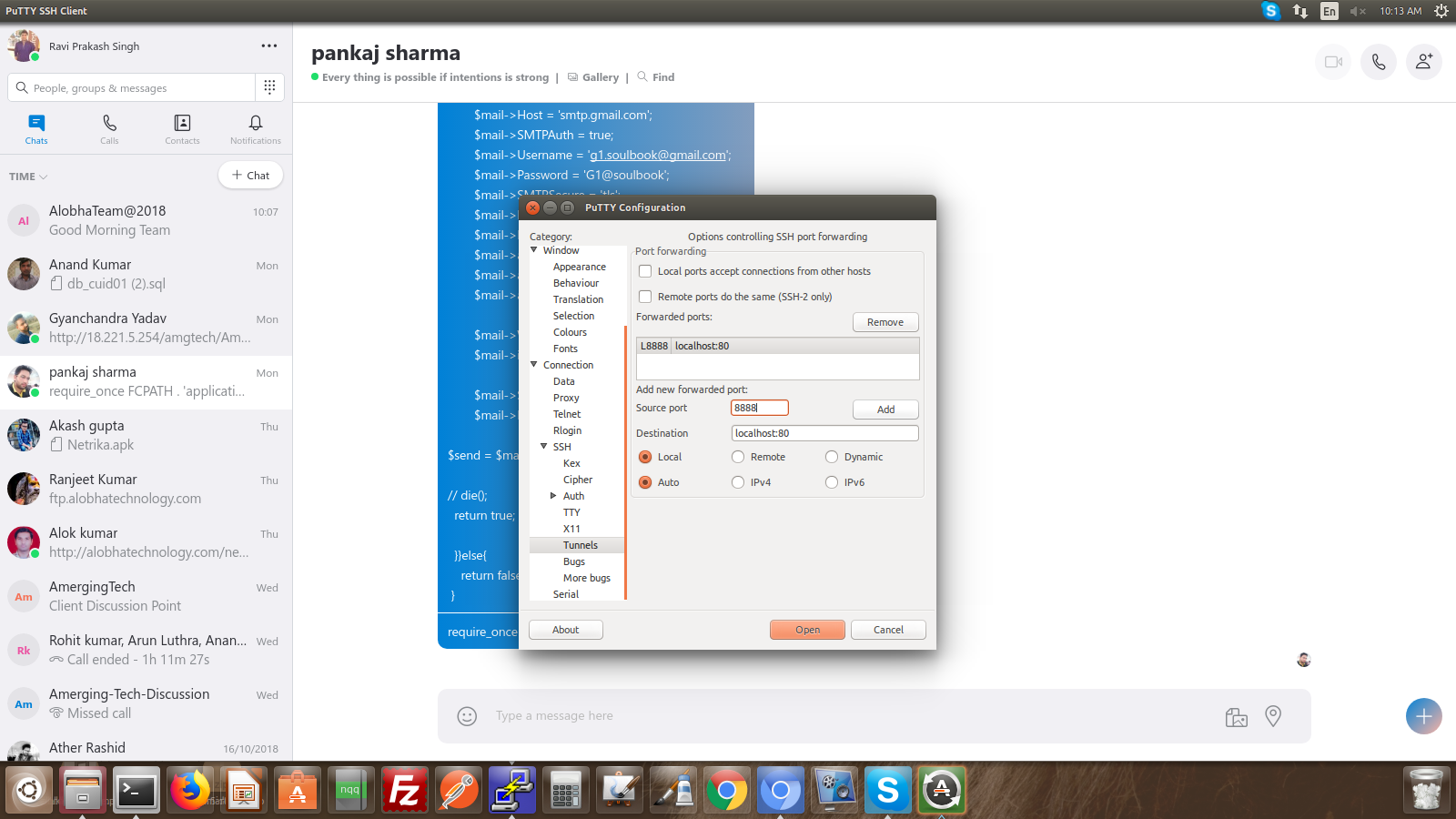
Task: Expand the Auth node in PuTTY tree
Action: click(553, 496)
